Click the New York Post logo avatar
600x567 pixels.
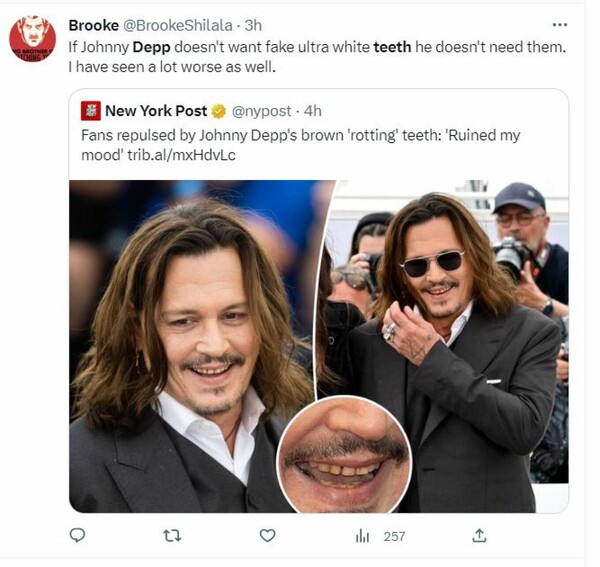[91, 111]
